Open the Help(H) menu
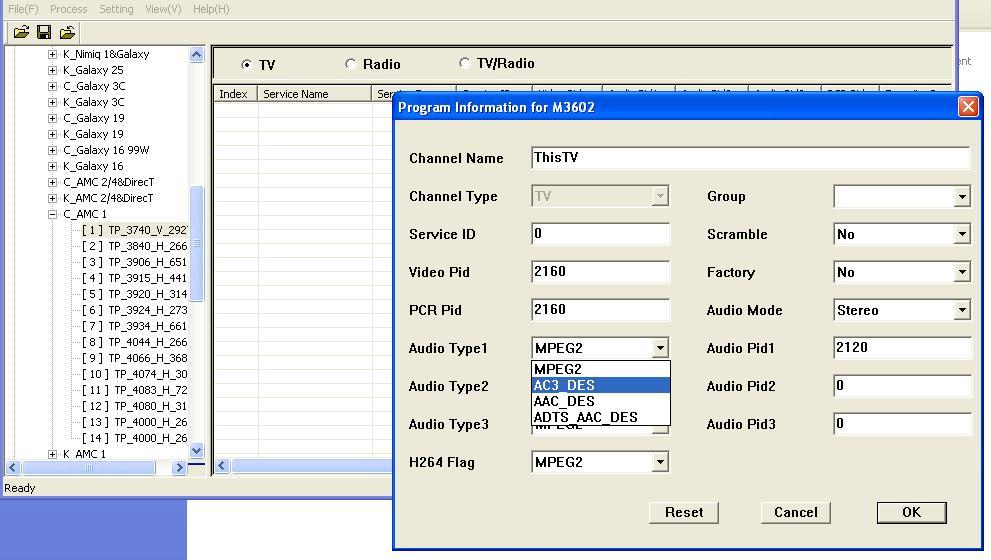991x560 pixels. coord(211,9)
